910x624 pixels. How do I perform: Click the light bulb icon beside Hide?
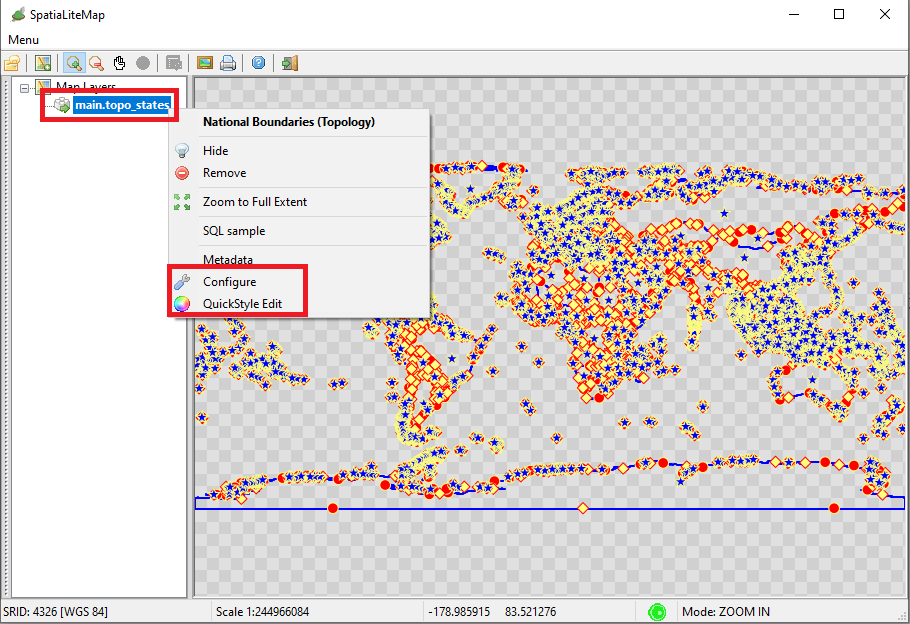(x=182, y=151)
